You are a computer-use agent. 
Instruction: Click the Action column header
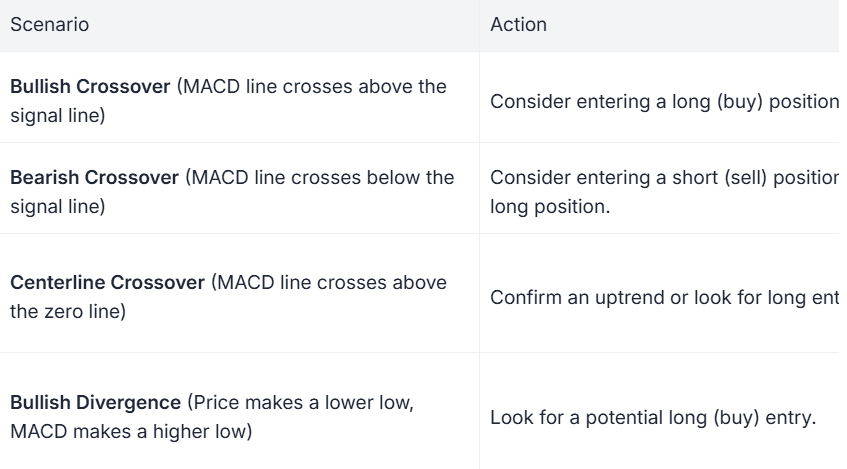tap(519, 26)
